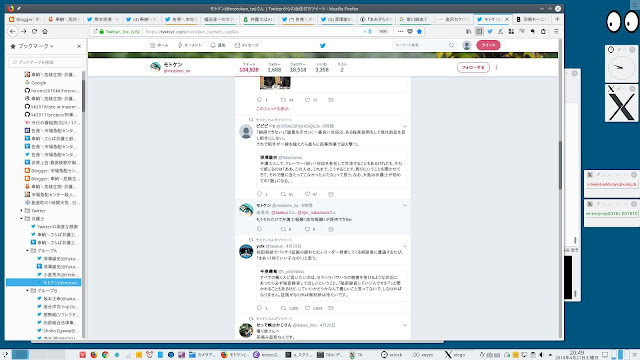This screenshot has height=360, width=640.
Task: Open the dropdown arrow on モトケン's tweet
Action: tap(404, 205)
